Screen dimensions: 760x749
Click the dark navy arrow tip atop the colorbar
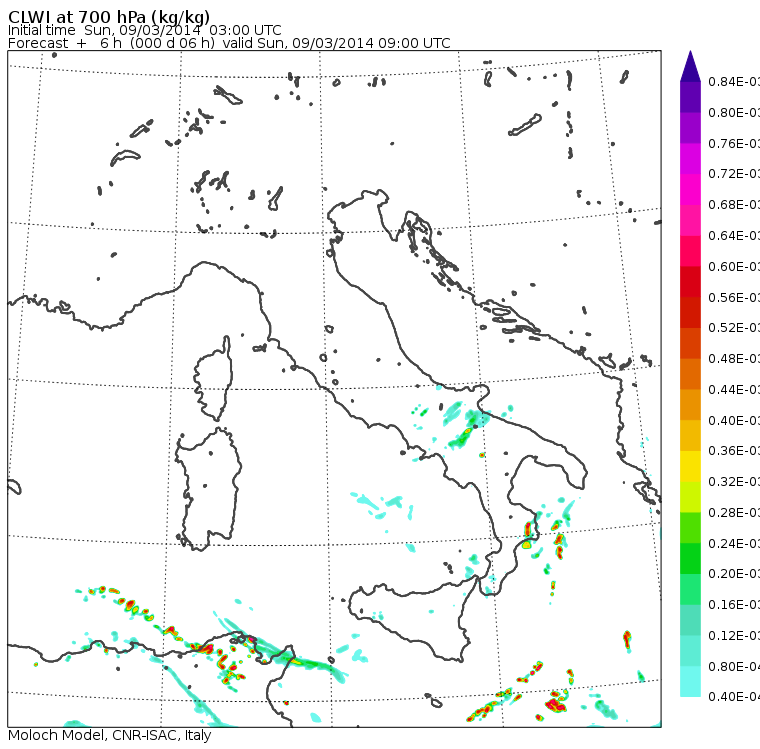coord(690,66)
